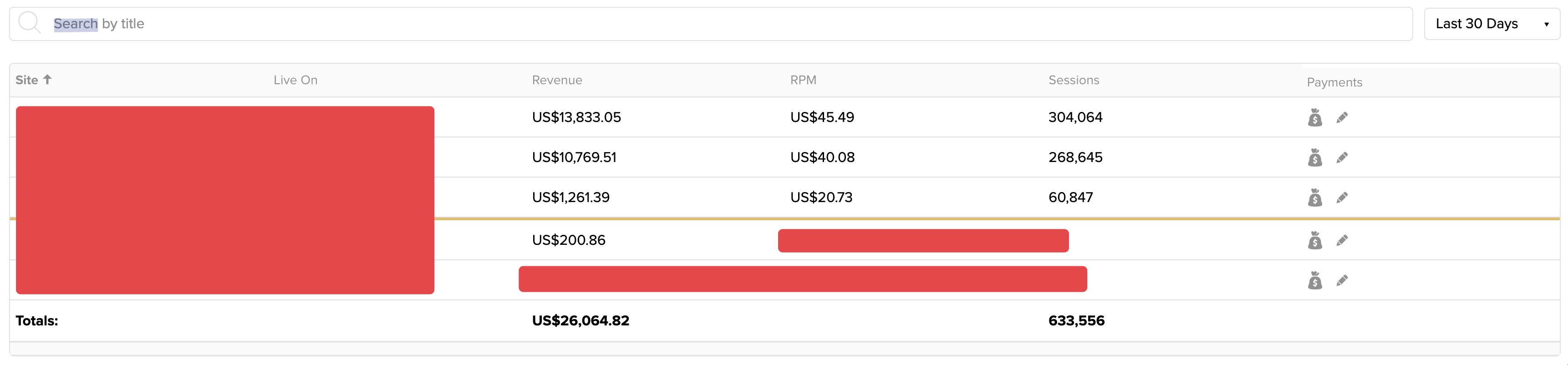The image size is (1568, 365).
Task: Sort by the RPM column header
Action: [803, 80]
